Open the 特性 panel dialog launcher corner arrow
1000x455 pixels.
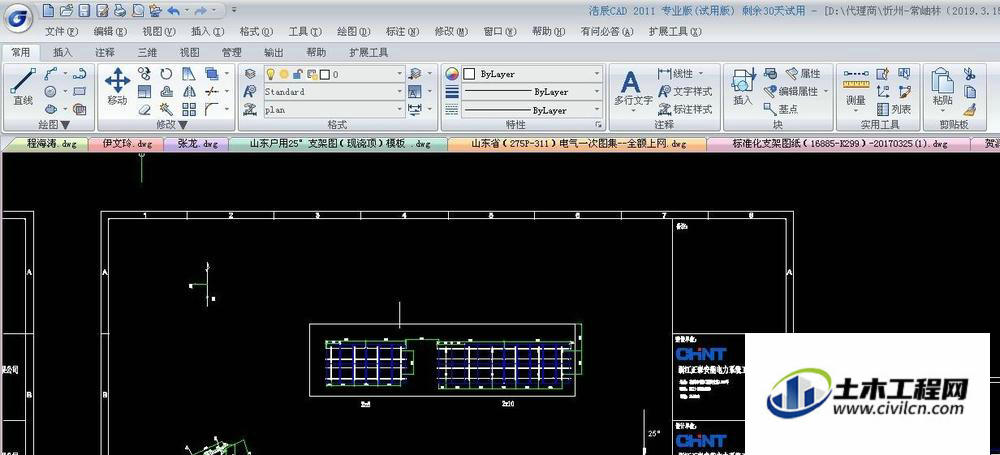(598, 125)
